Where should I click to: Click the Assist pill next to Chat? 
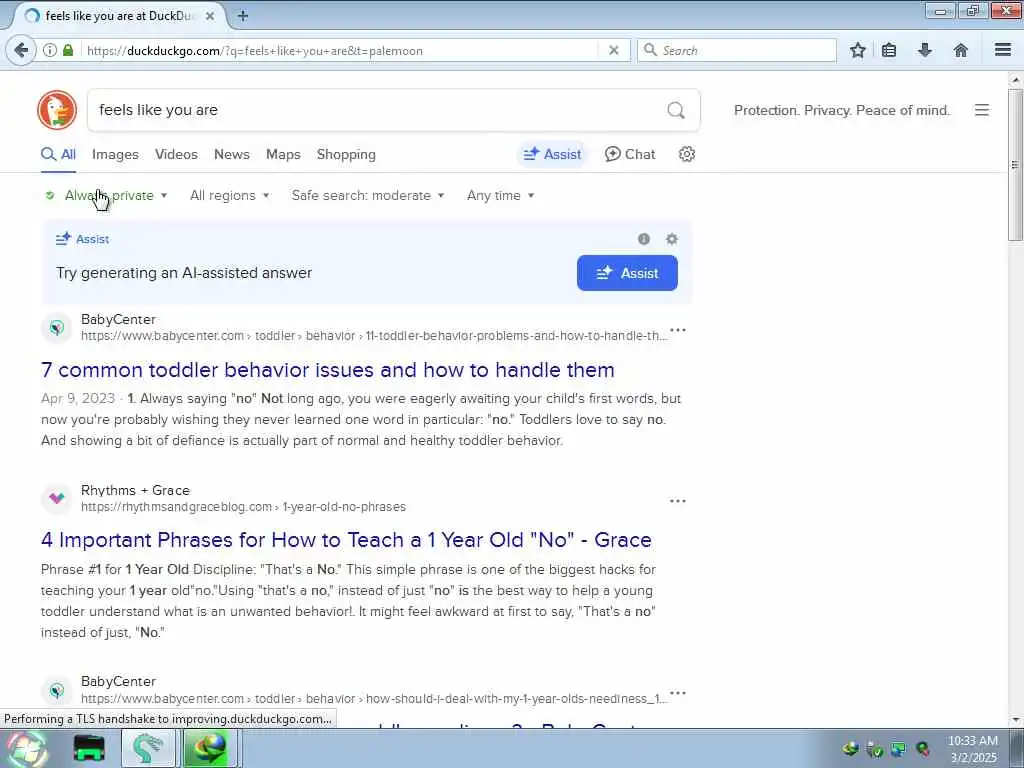pos(552,154)
